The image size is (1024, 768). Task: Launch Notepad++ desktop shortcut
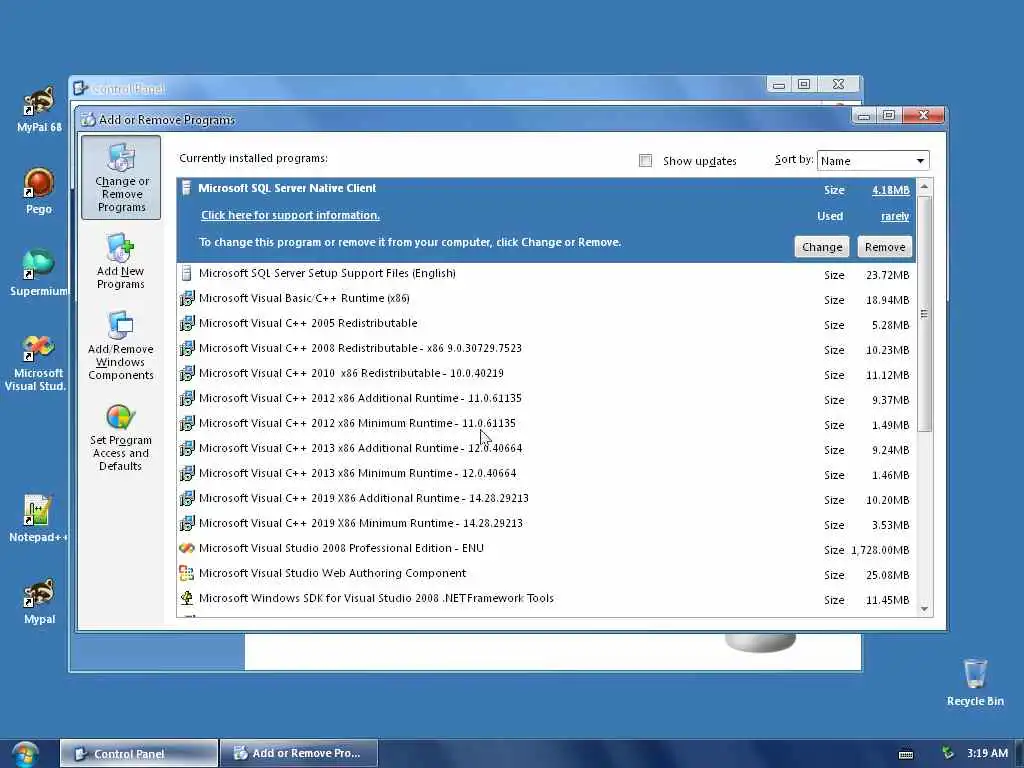(x=37, y=519)
